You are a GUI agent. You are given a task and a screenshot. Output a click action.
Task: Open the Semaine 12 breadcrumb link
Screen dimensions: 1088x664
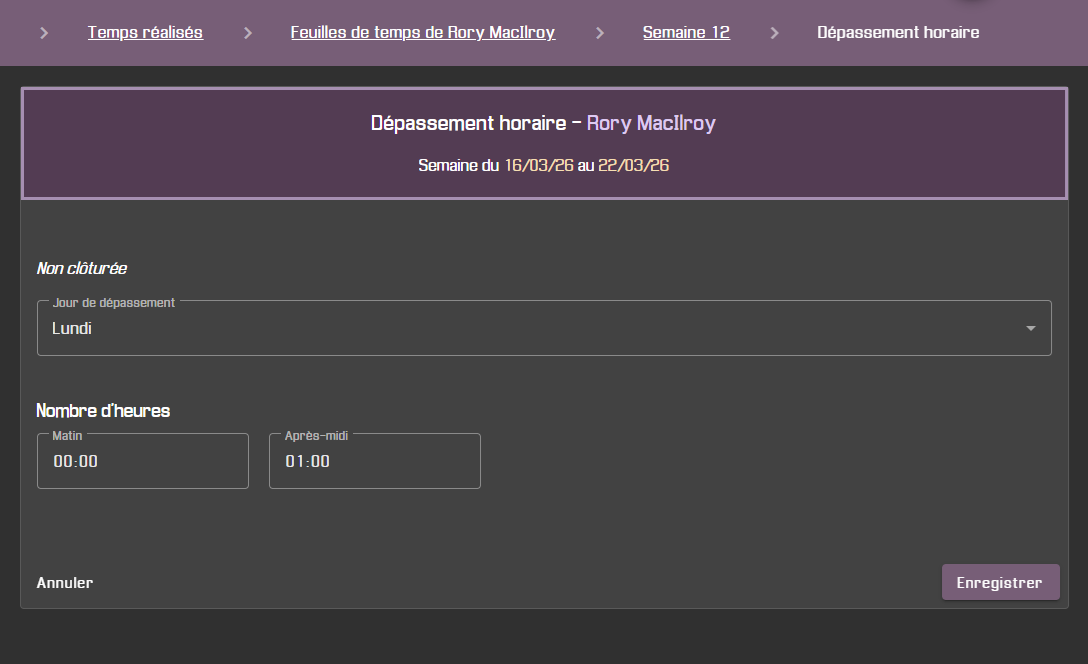pyautogui.click(x=686, y=33)
